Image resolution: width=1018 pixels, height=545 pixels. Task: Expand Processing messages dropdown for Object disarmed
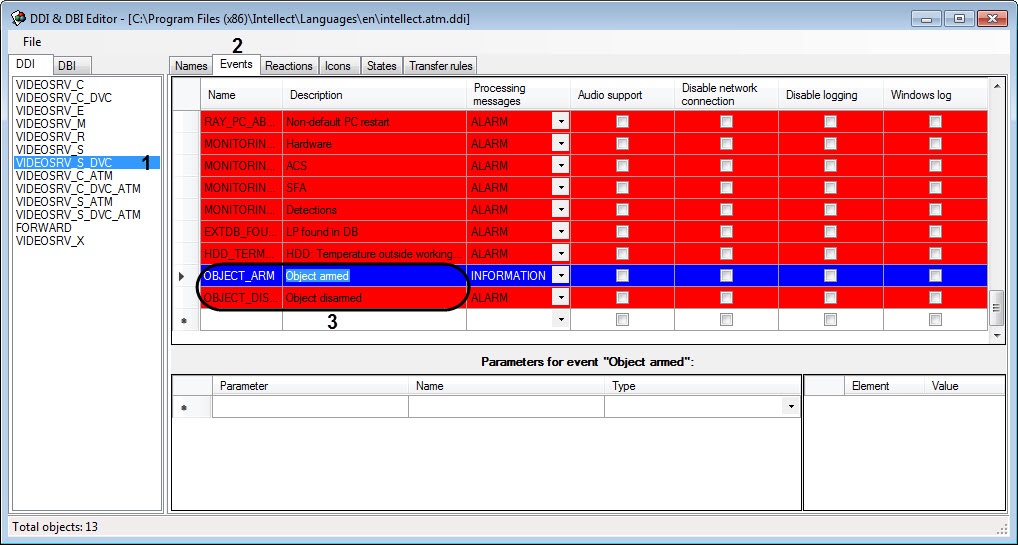(x=561, y=298)
